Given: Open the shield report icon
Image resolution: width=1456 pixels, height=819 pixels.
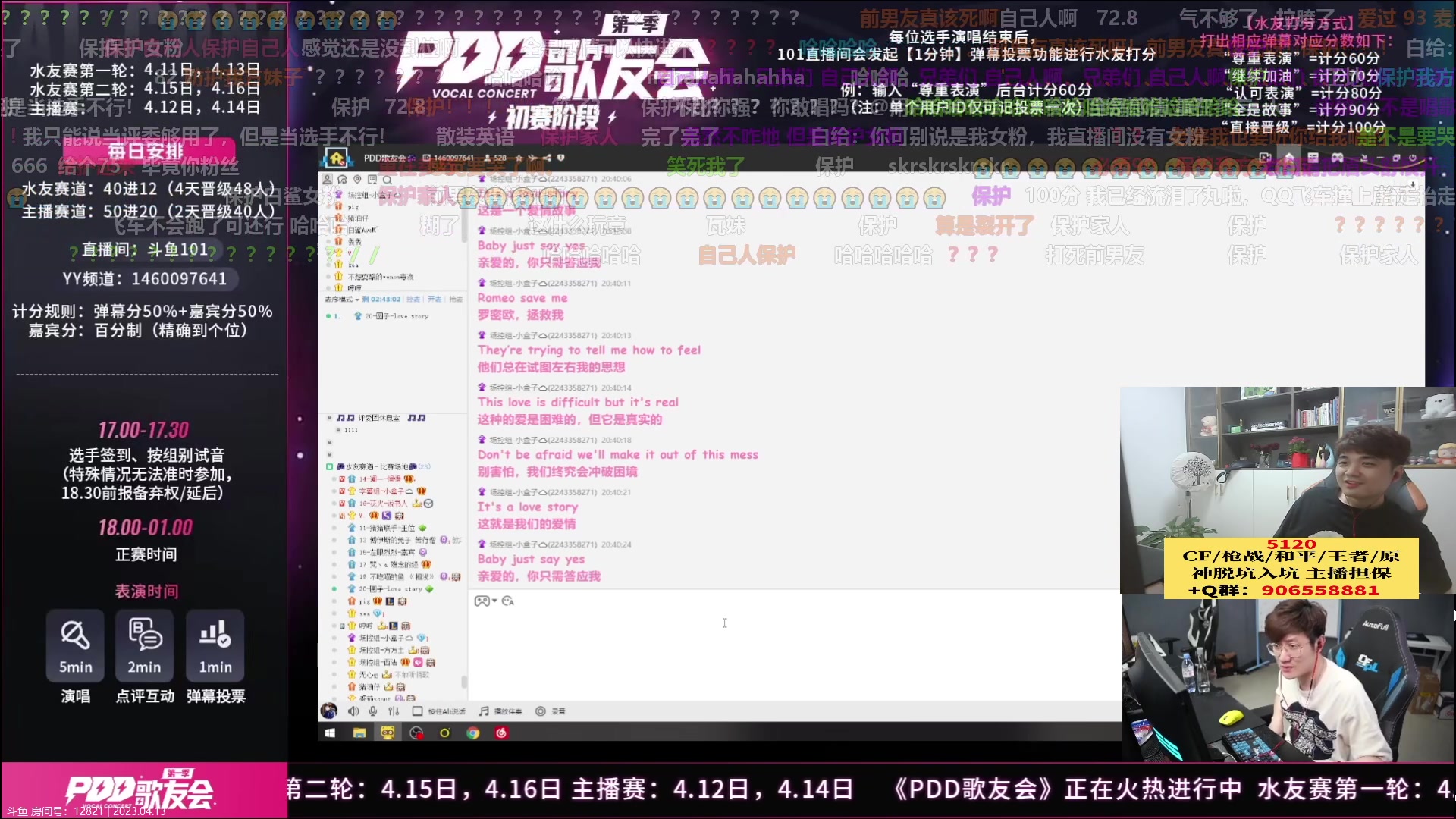Looking at the screenshot, I should point(560,158).
